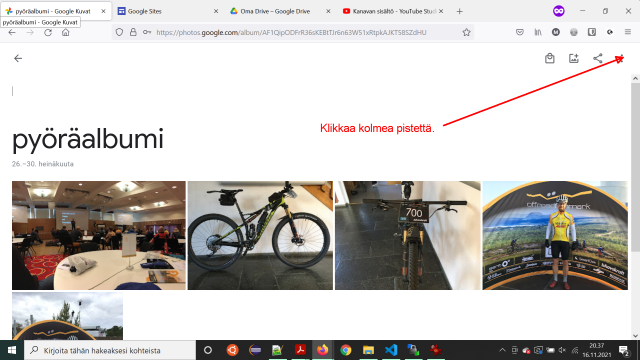
Task: Open the Firefox library icon
Action: point(538,32)
